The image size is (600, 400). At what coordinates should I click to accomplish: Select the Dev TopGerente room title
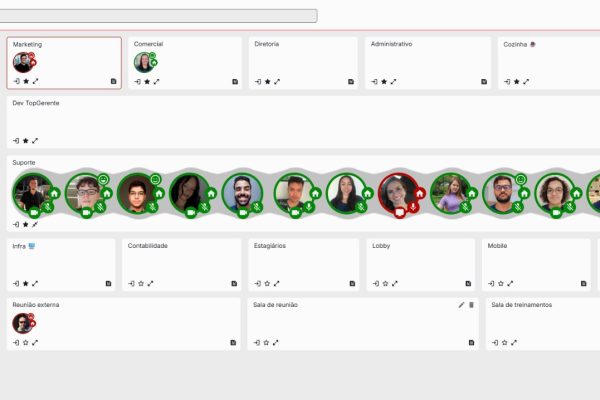click(36, 103)
